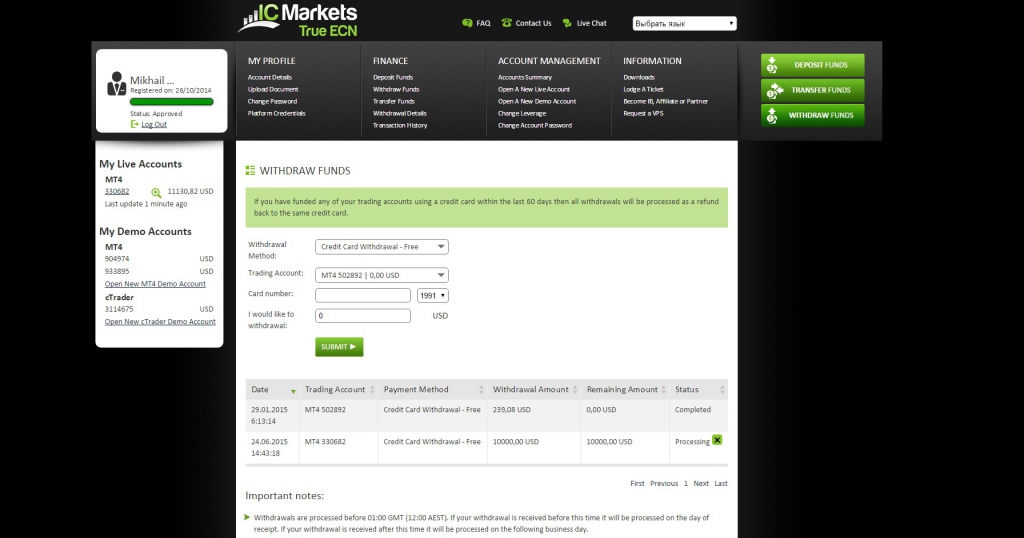Click the FAQ speech bubble icon
Screen dimensions: 1024x538
[467, 23]
